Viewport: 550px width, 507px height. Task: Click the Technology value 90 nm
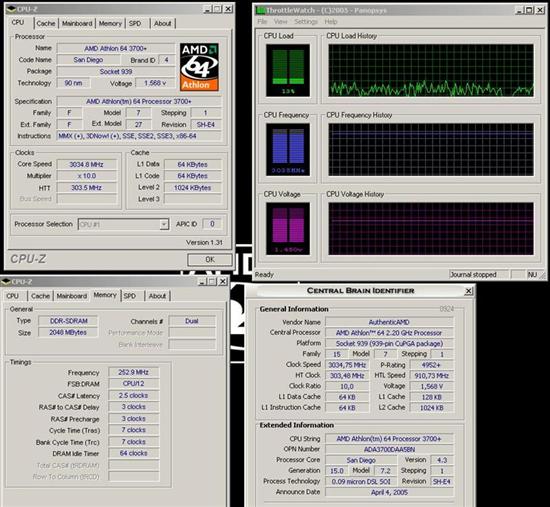point(73,83)
